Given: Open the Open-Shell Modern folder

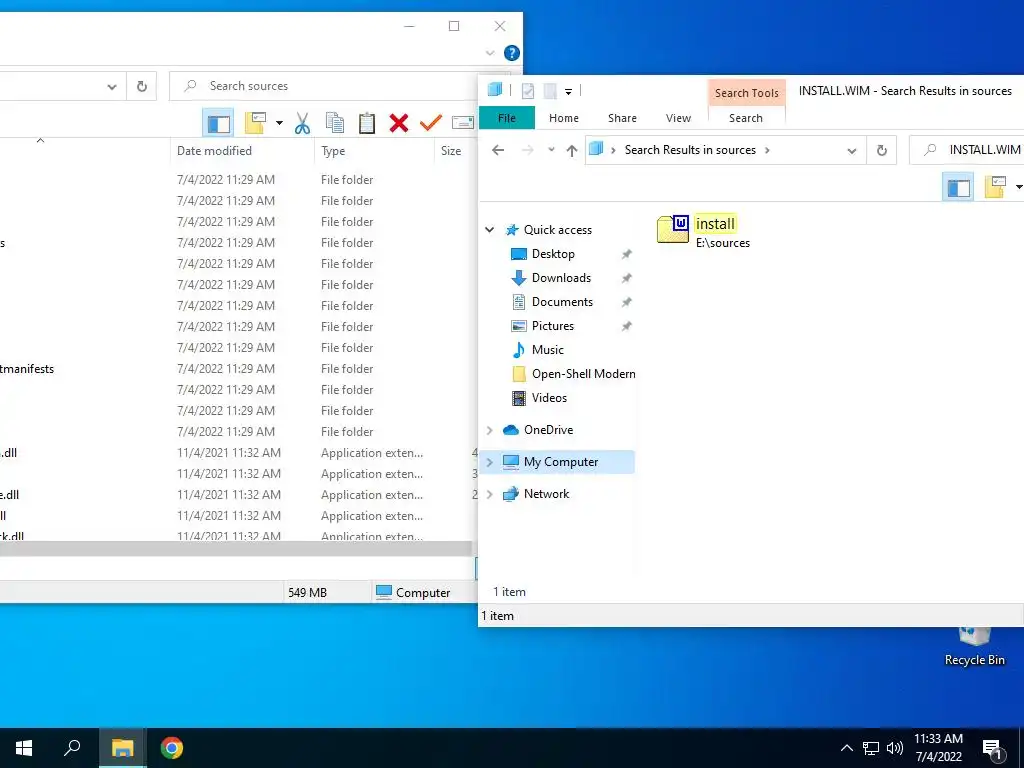Looking at the screenshot, I should (583, 374).
